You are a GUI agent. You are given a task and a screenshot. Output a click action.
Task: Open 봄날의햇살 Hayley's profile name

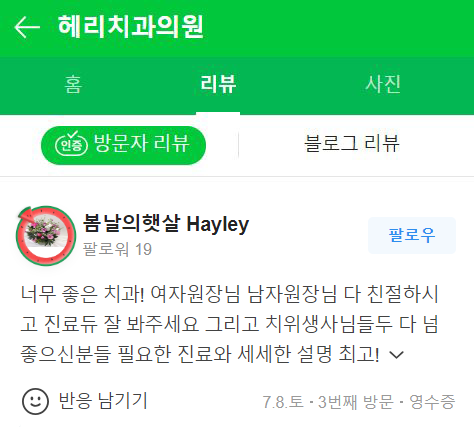tap(166, 224)
